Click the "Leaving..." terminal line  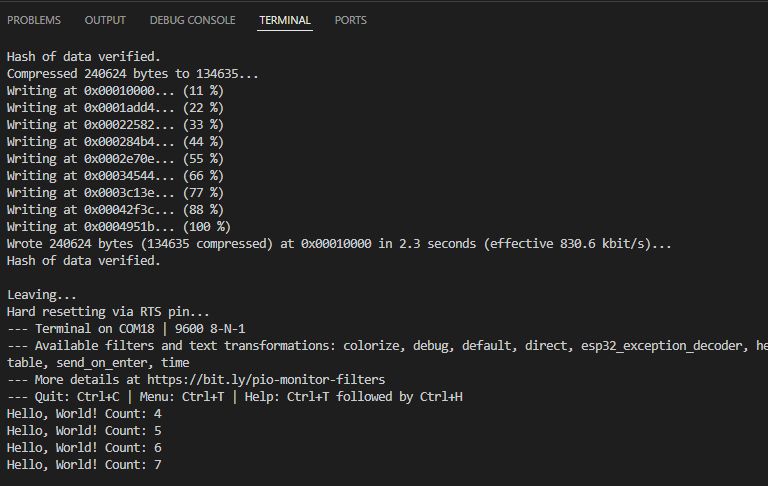click(41, 295)
